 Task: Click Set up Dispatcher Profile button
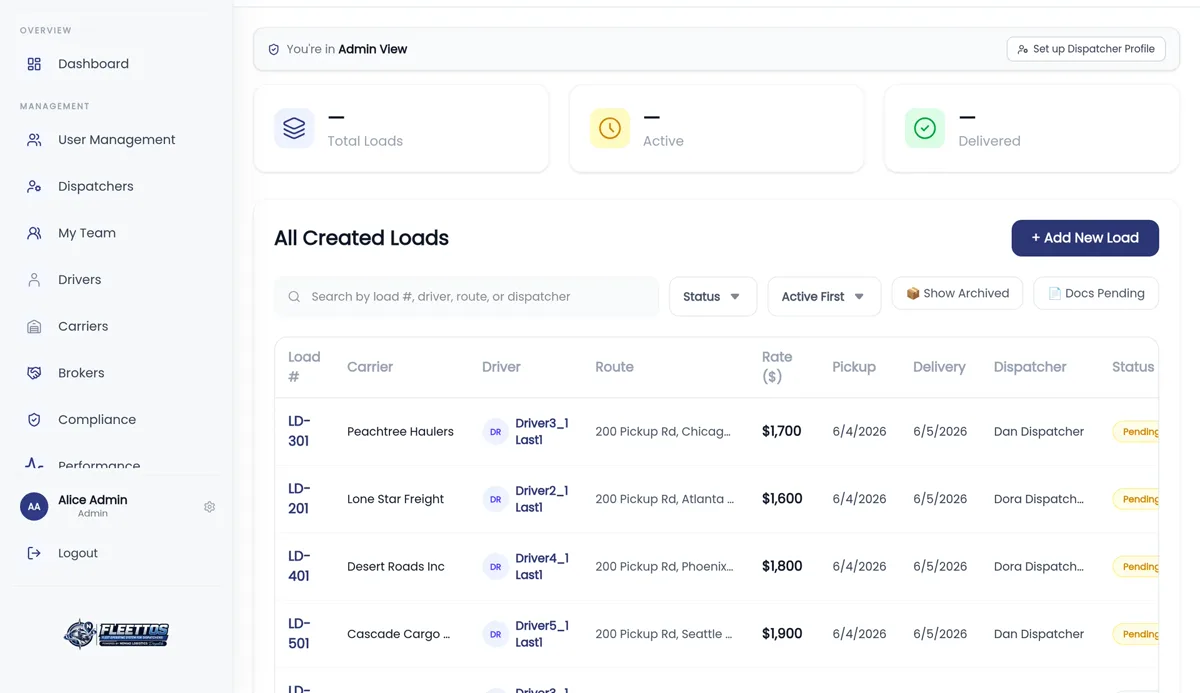click(x=1086, y=49)
